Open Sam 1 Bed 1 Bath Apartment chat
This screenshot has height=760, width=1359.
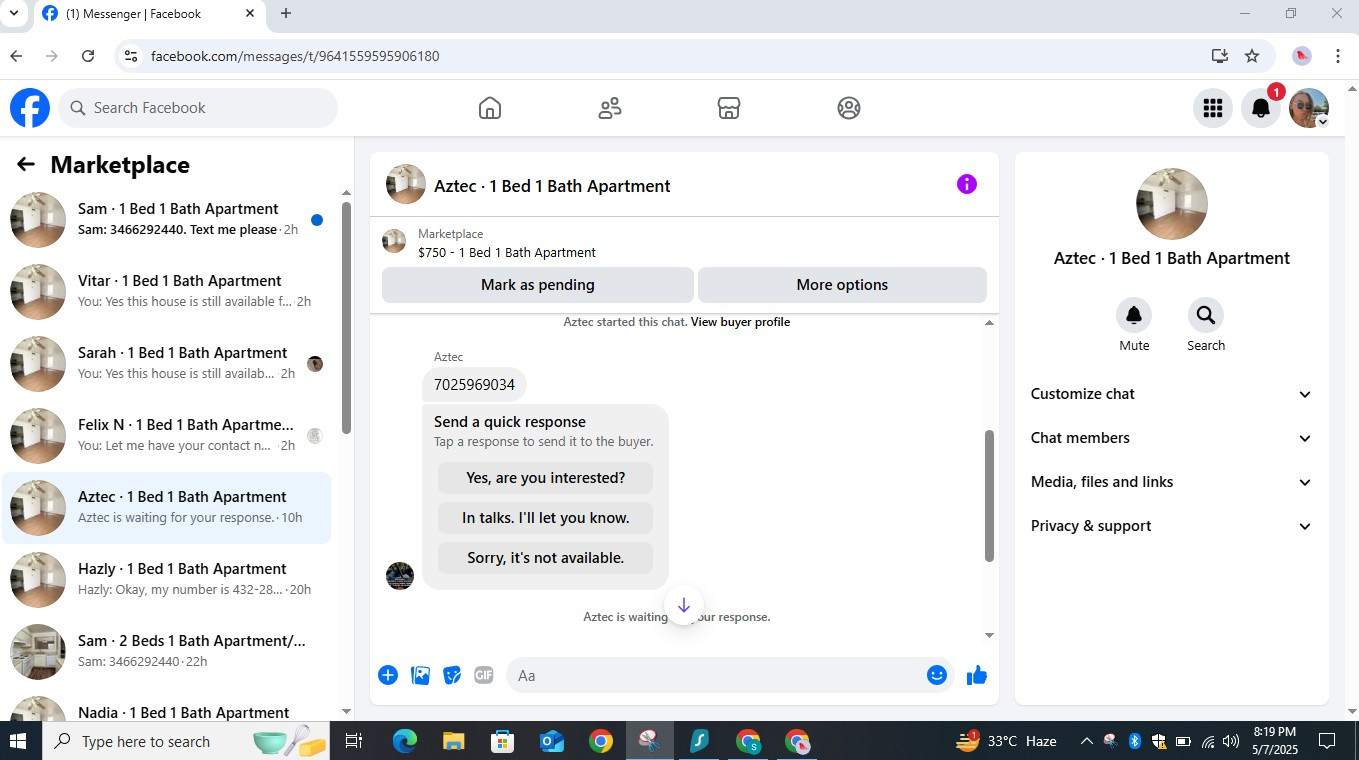pos(166,220)
